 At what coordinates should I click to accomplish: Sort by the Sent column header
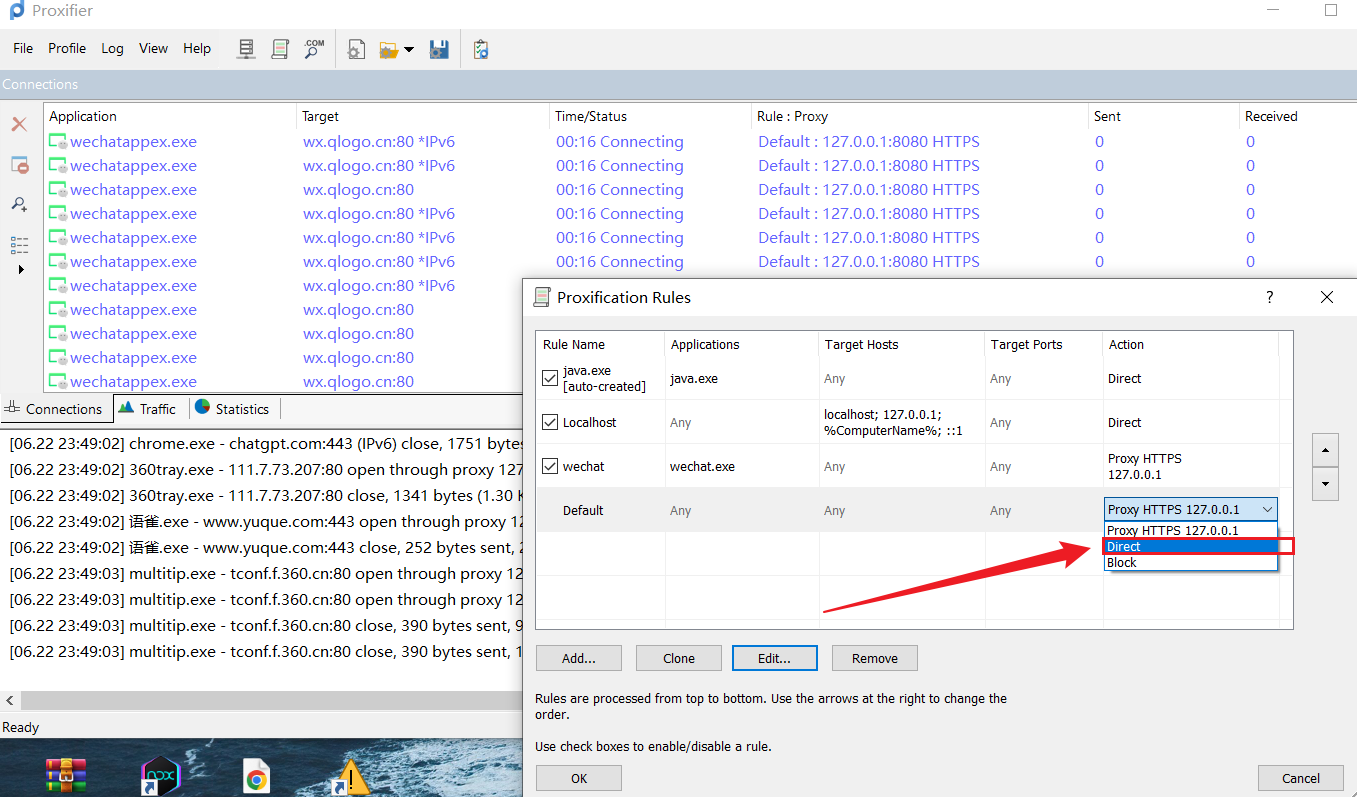coord(1164,116)
